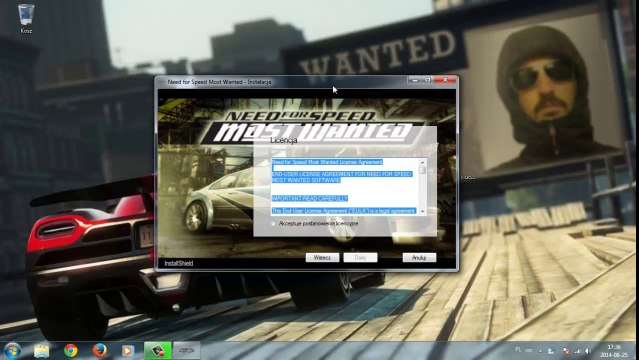The image size is (639, 360).
Task: Switch to the green screen recorder taskbar app
Action: coord(157,351)
